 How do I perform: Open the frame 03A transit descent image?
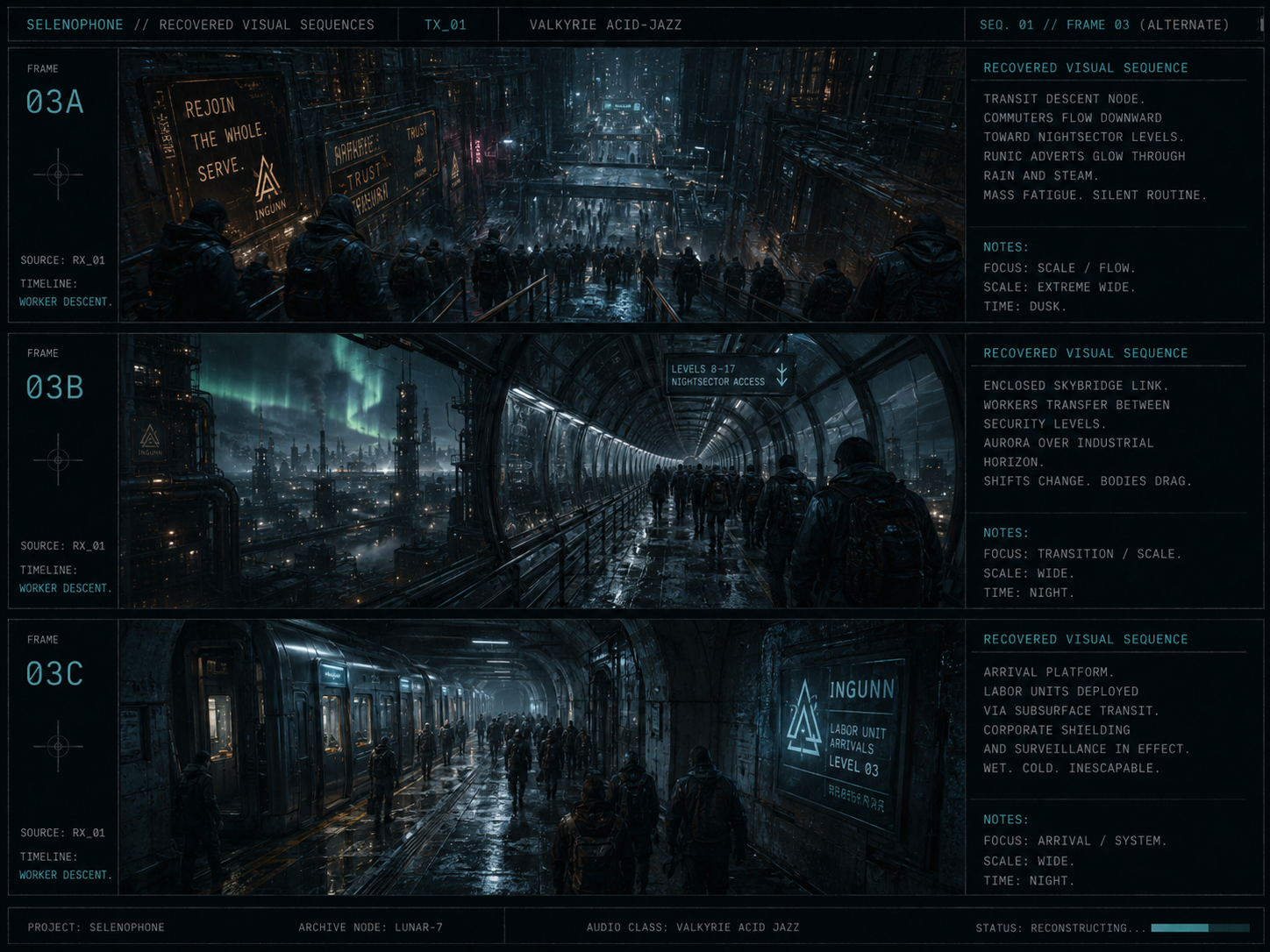tap(541, 184)
